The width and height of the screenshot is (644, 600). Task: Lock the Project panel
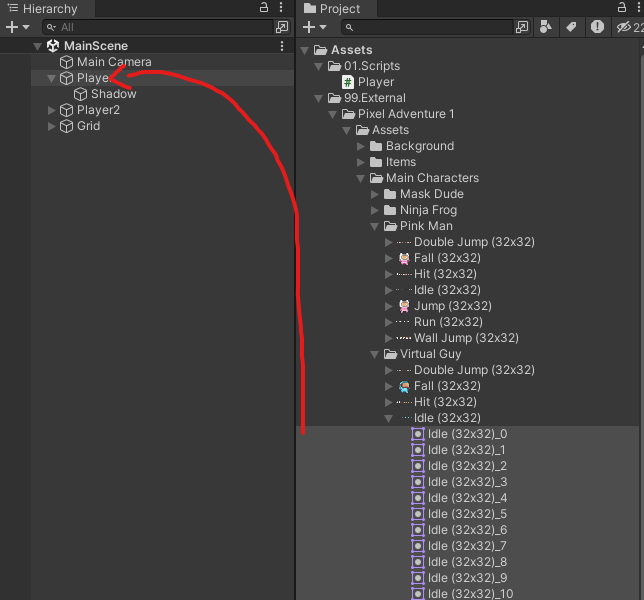[x=622, y=7]
